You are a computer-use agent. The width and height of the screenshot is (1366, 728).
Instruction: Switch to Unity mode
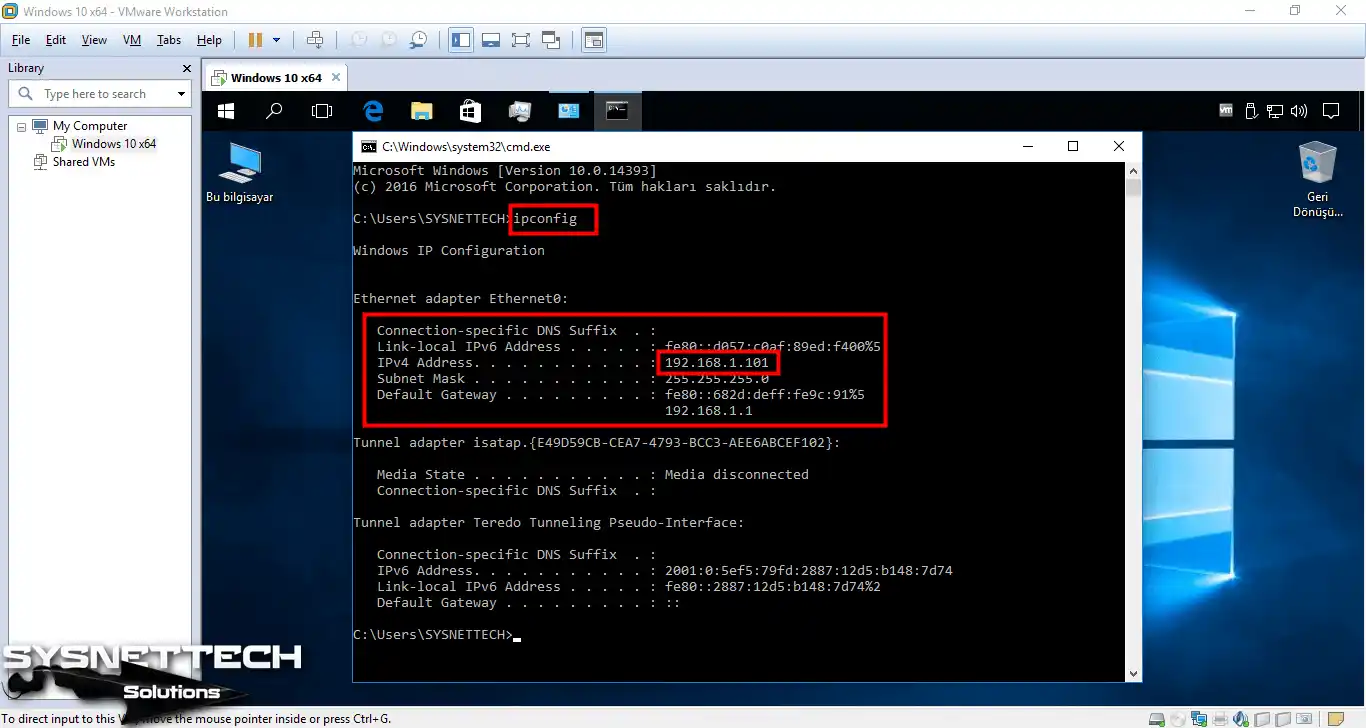click(551, 40)
